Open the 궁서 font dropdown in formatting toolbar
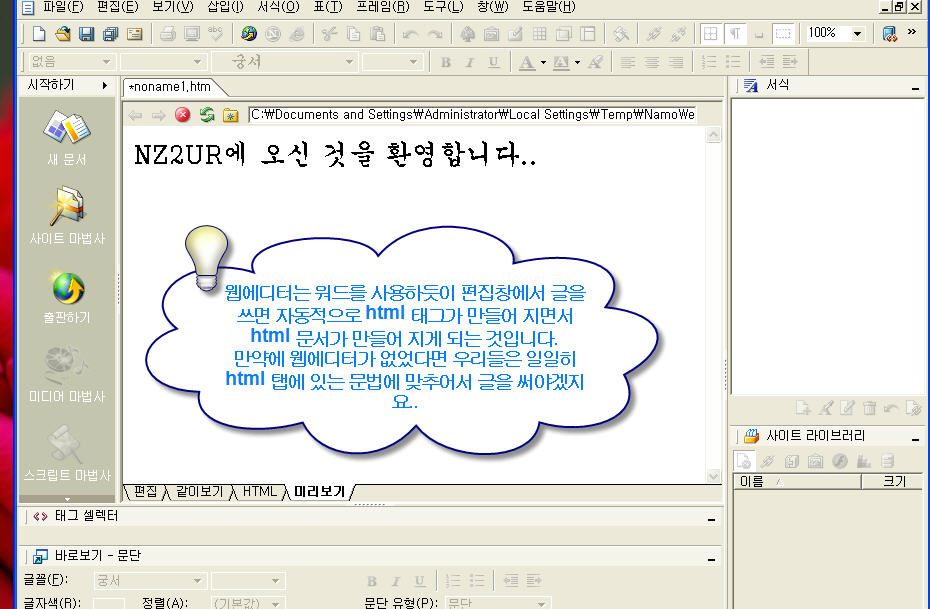930x609 pixels. click(x=349, y=62)
